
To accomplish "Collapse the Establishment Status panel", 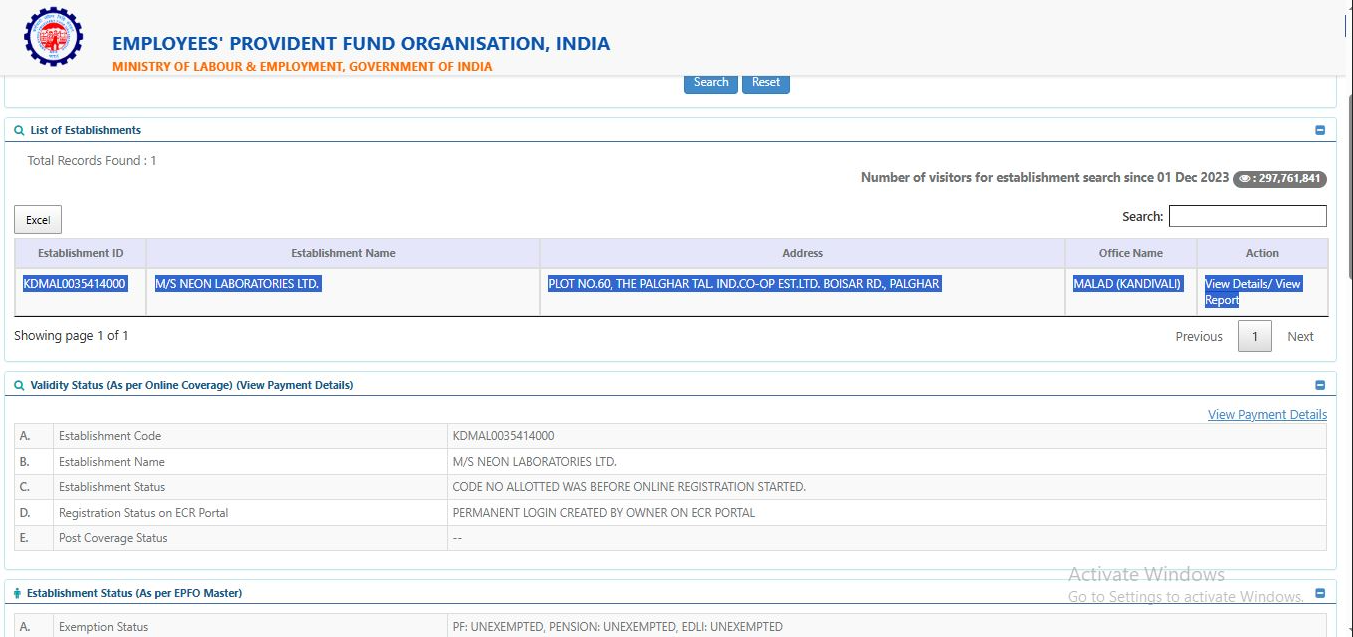I will (x=1319, y=593).
